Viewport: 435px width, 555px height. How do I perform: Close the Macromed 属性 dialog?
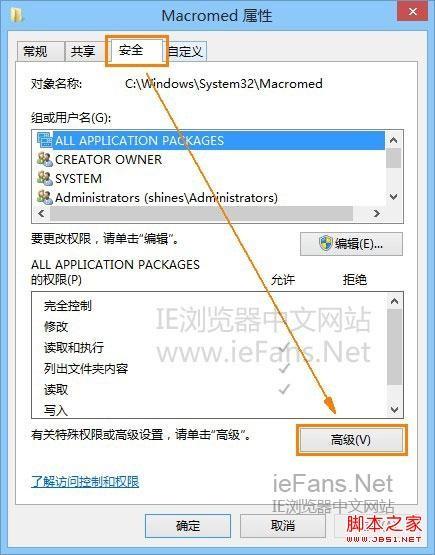tap(412, 12)
